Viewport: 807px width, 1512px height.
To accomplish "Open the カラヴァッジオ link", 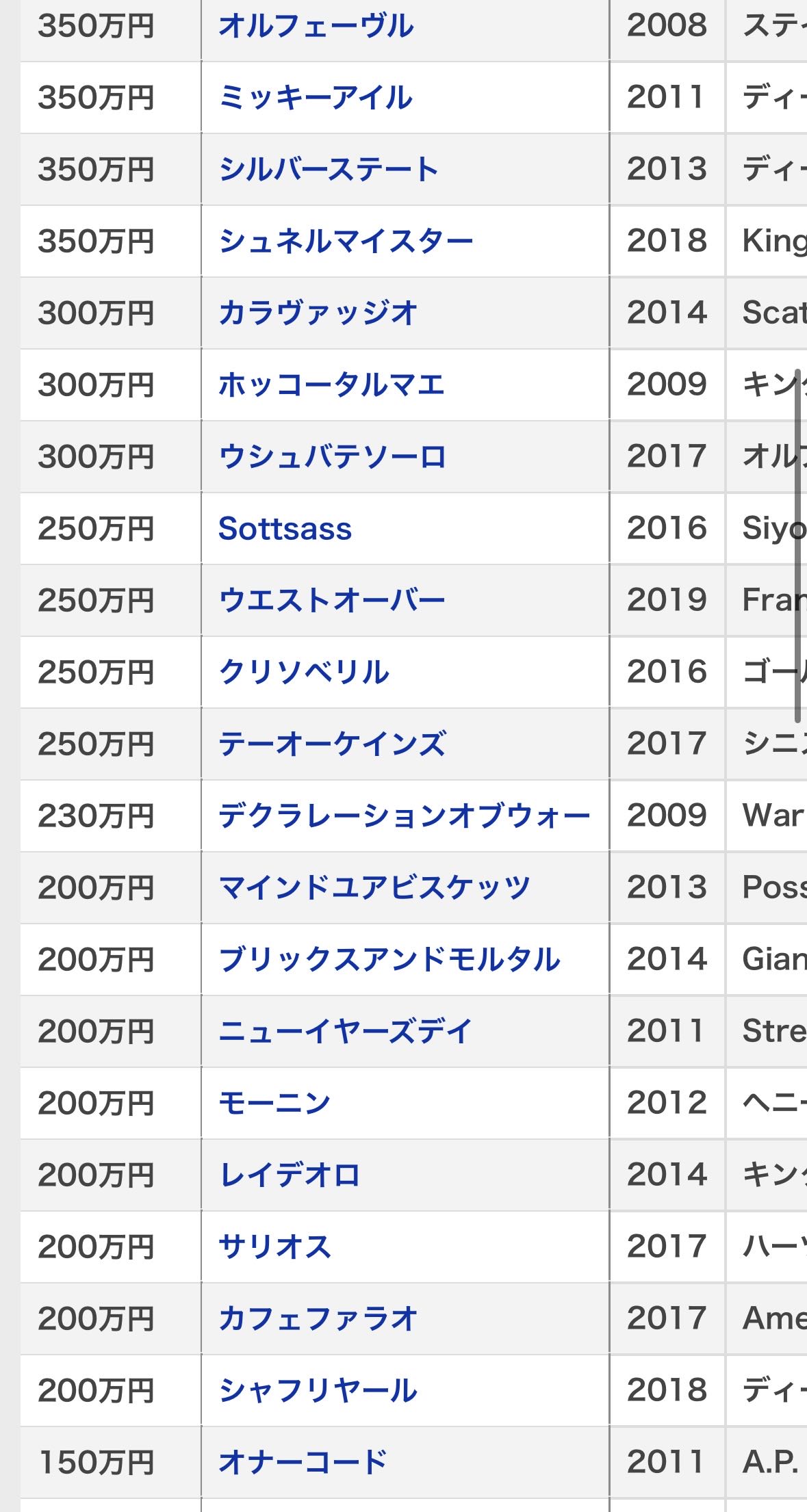I will point(318,313).
